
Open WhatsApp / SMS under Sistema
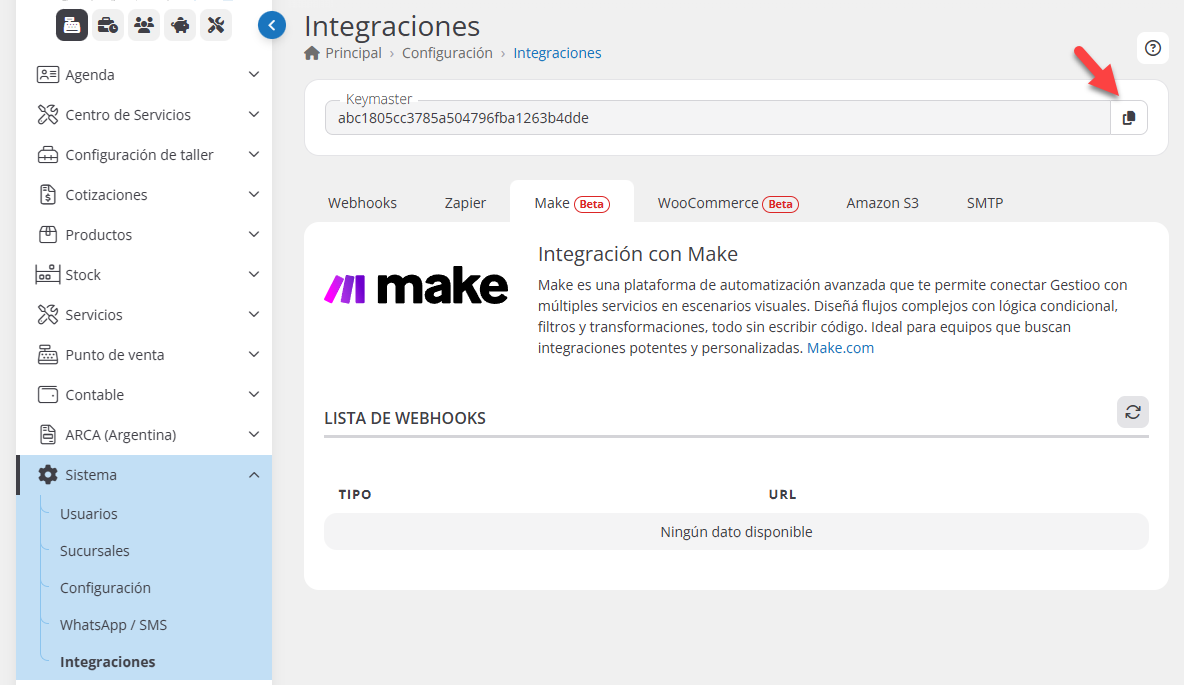point(113,625)
